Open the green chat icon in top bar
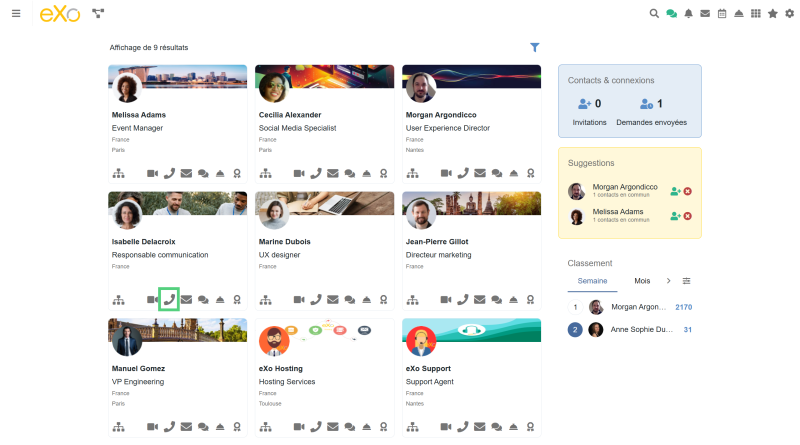The height and width of the screenshot is (445, 800). [671, 14]
